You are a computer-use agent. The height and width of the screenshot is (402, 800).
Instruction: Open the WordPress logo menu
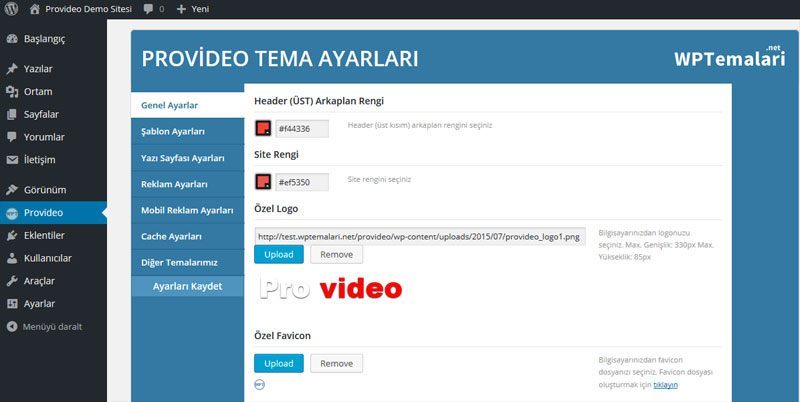pos(11,9)
